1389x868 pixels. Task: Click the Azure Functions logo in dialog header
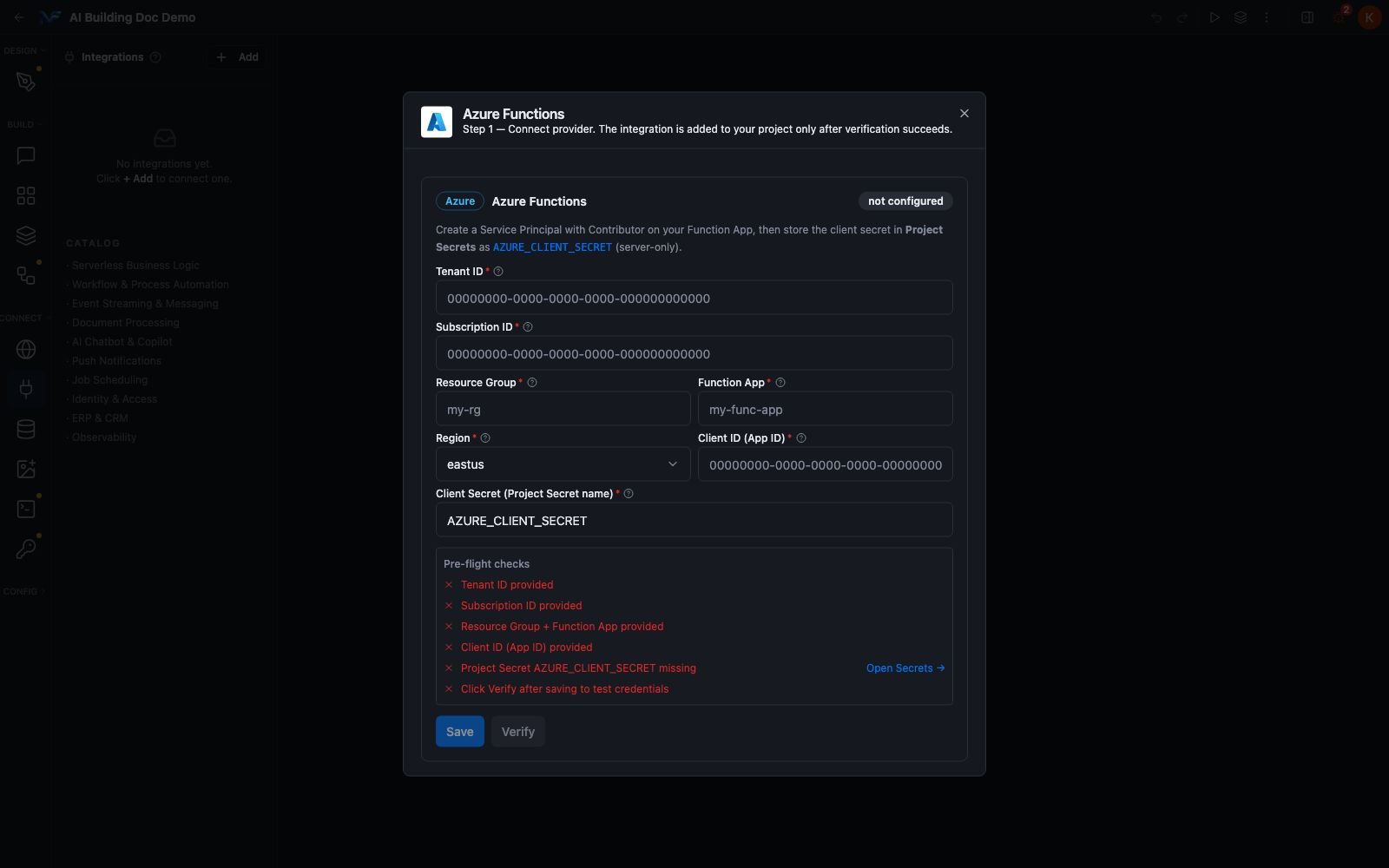pyautogui.click(x=437, y=122)
